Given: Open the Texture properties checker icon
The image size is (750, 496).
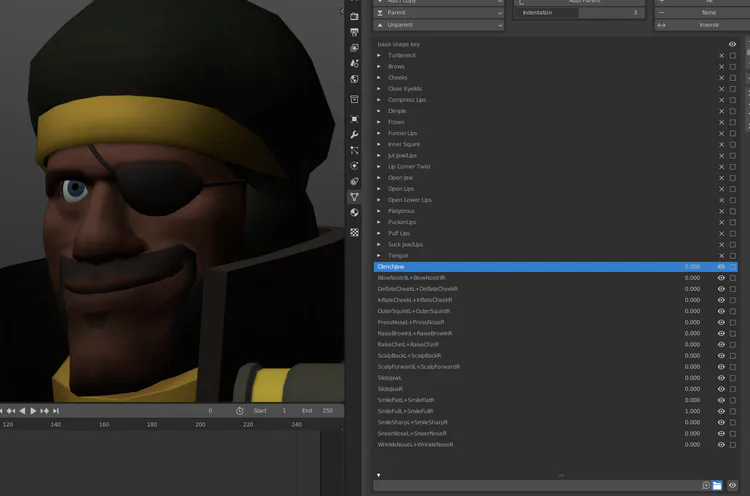Looking at the screenshot, I should tap(354, 232).
